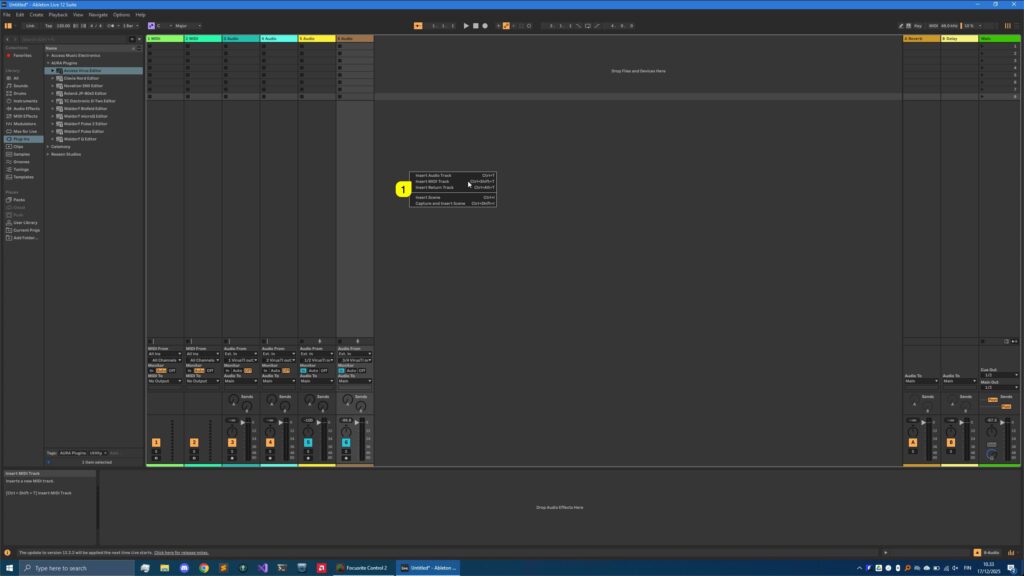Screen dimensions: 1024x576
Task: Open the Options menu
Action: point(121,15)
